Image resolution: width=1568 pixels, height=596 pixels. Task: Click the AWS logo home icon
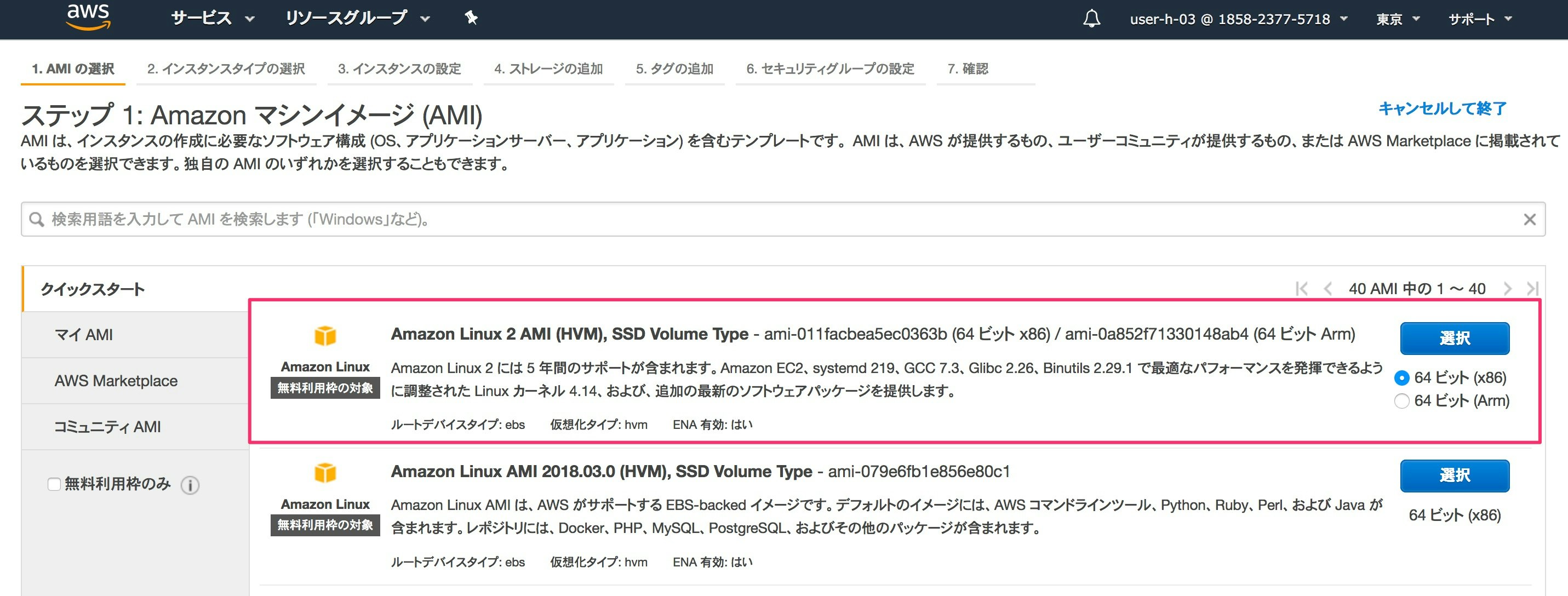click(x=88, y=16)
